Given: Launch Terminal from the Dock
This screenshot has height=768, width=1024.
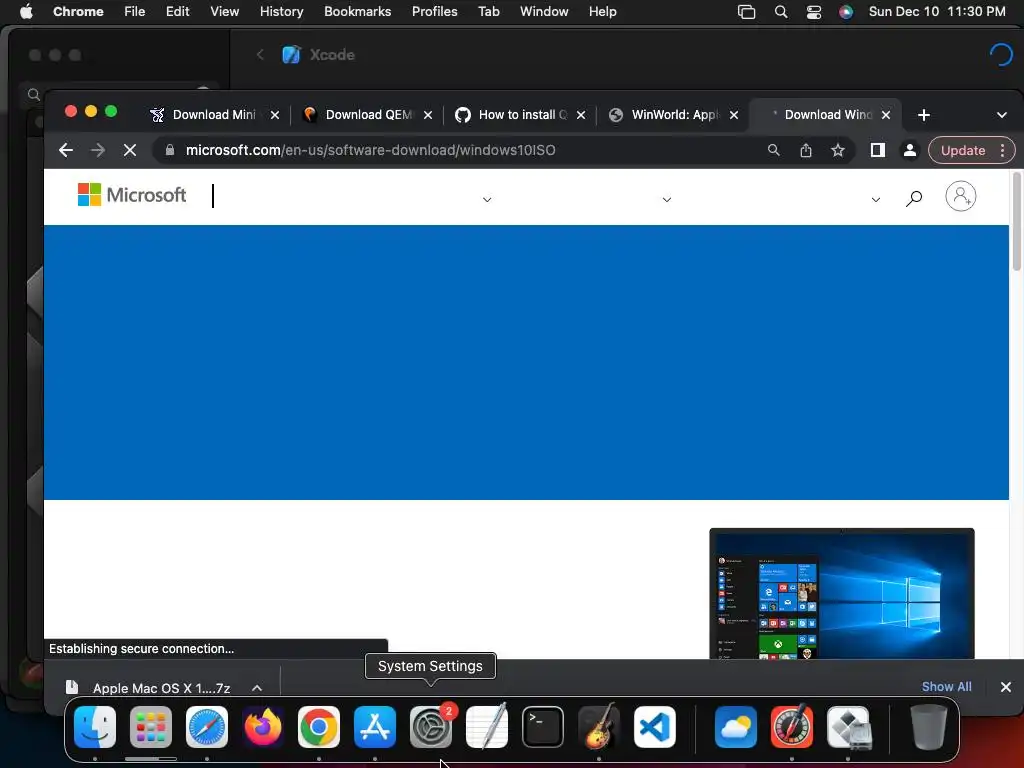Looking at the screenshot, I should (x=543, y=727).
